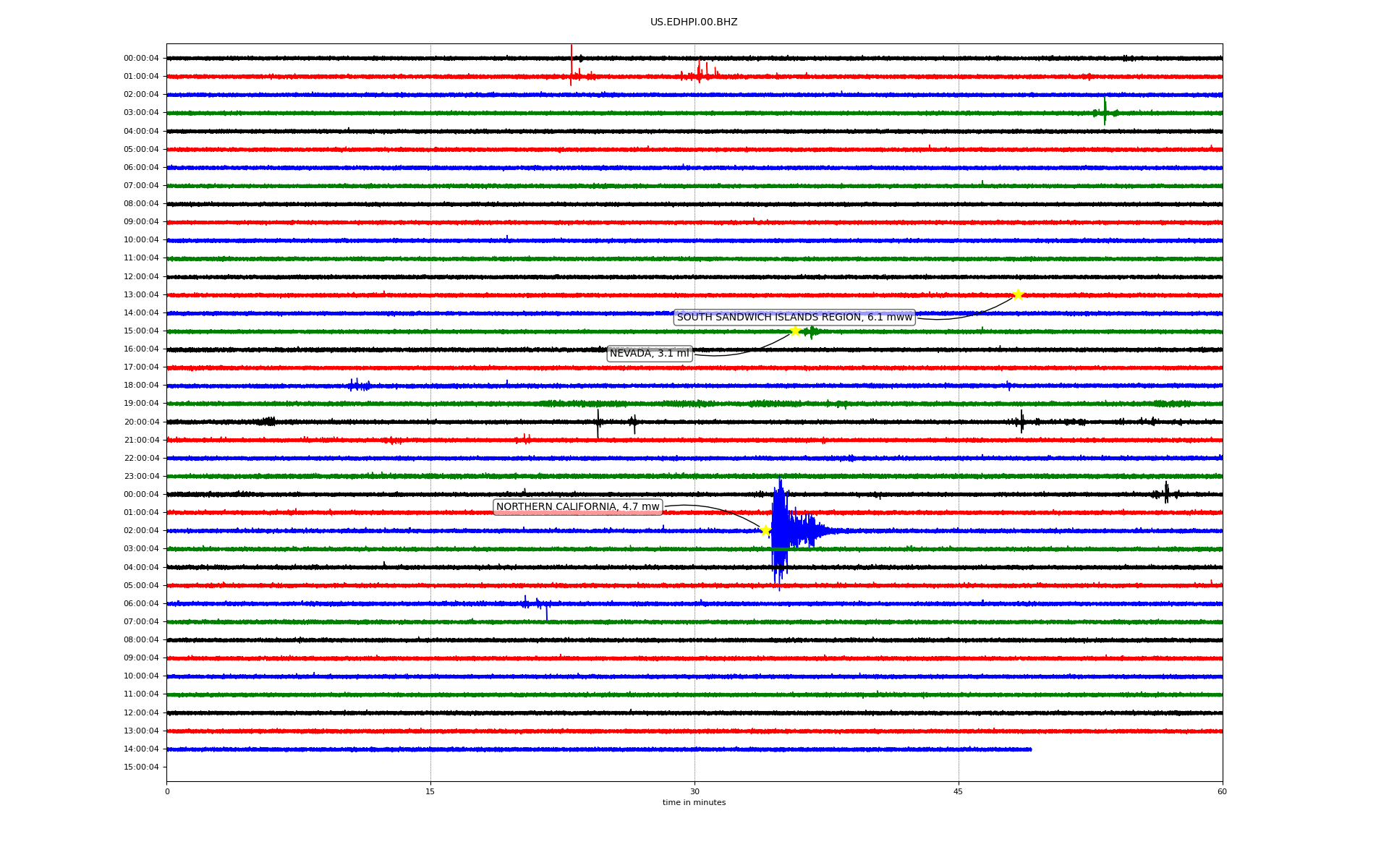Click the bottommost 15:00:04 label with no trace
This screenshot has height=868, width=1389.
tap(141, 767)
